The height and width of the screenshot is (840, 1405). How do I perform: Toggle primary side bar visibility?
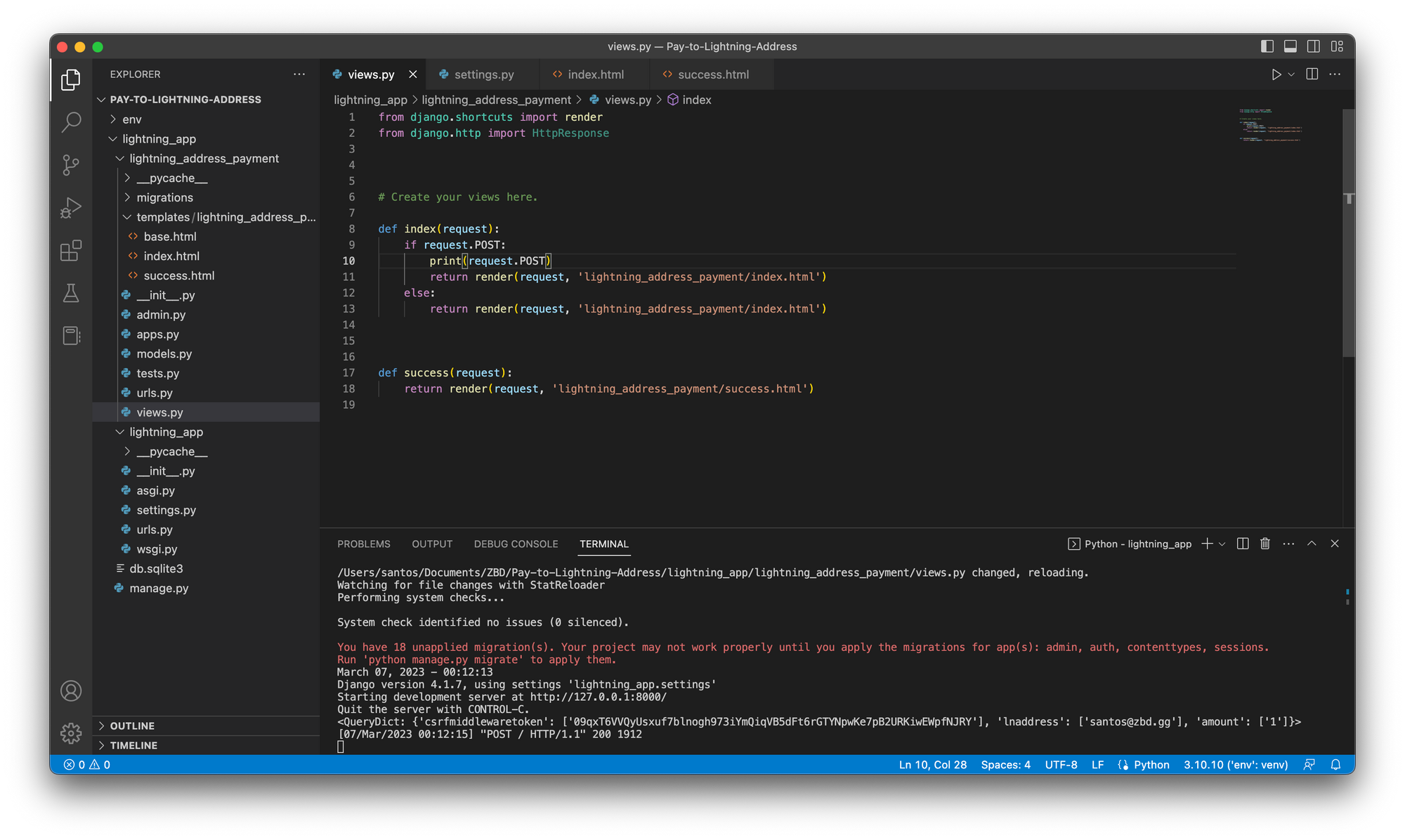point(1267,46)
